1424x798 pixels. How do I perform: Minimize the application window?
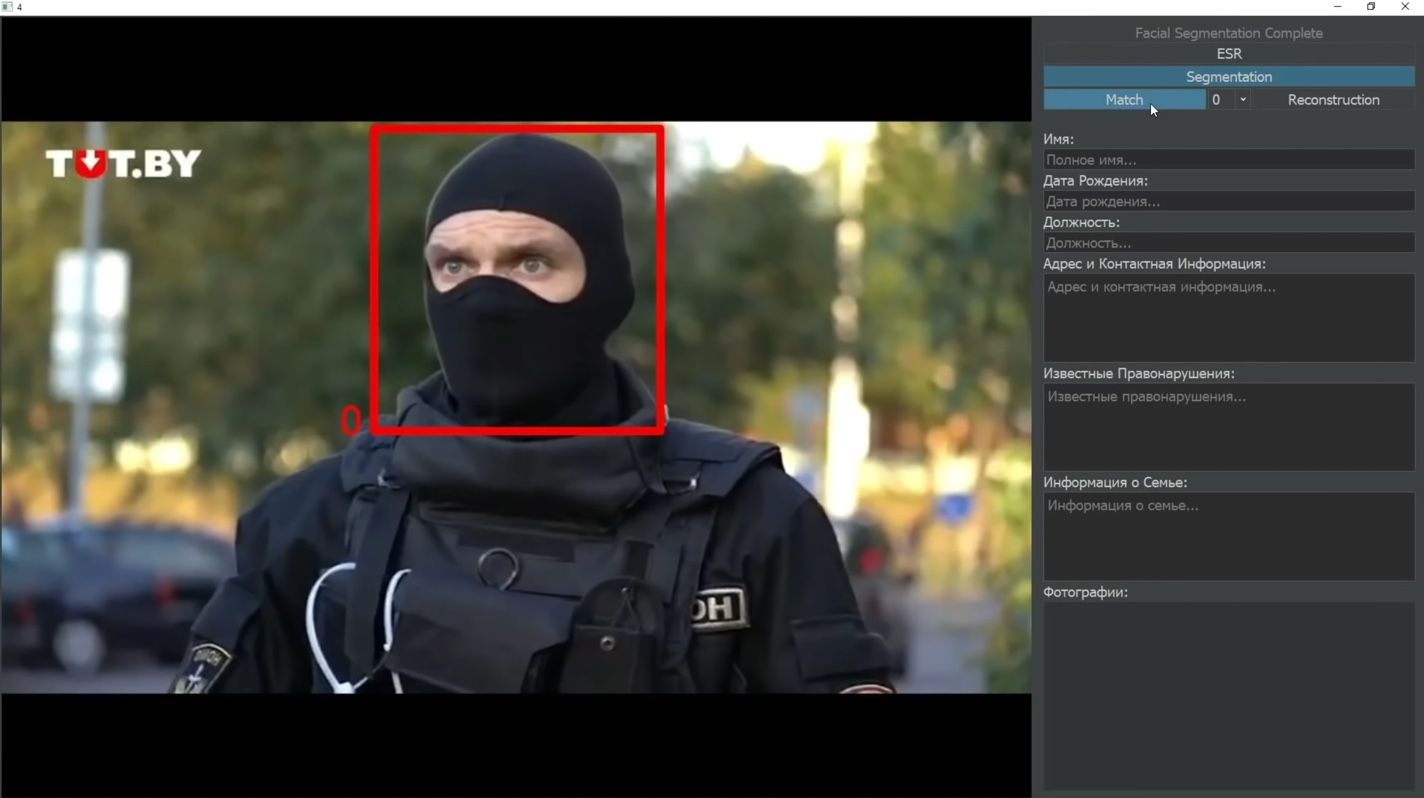[1337, 7]
